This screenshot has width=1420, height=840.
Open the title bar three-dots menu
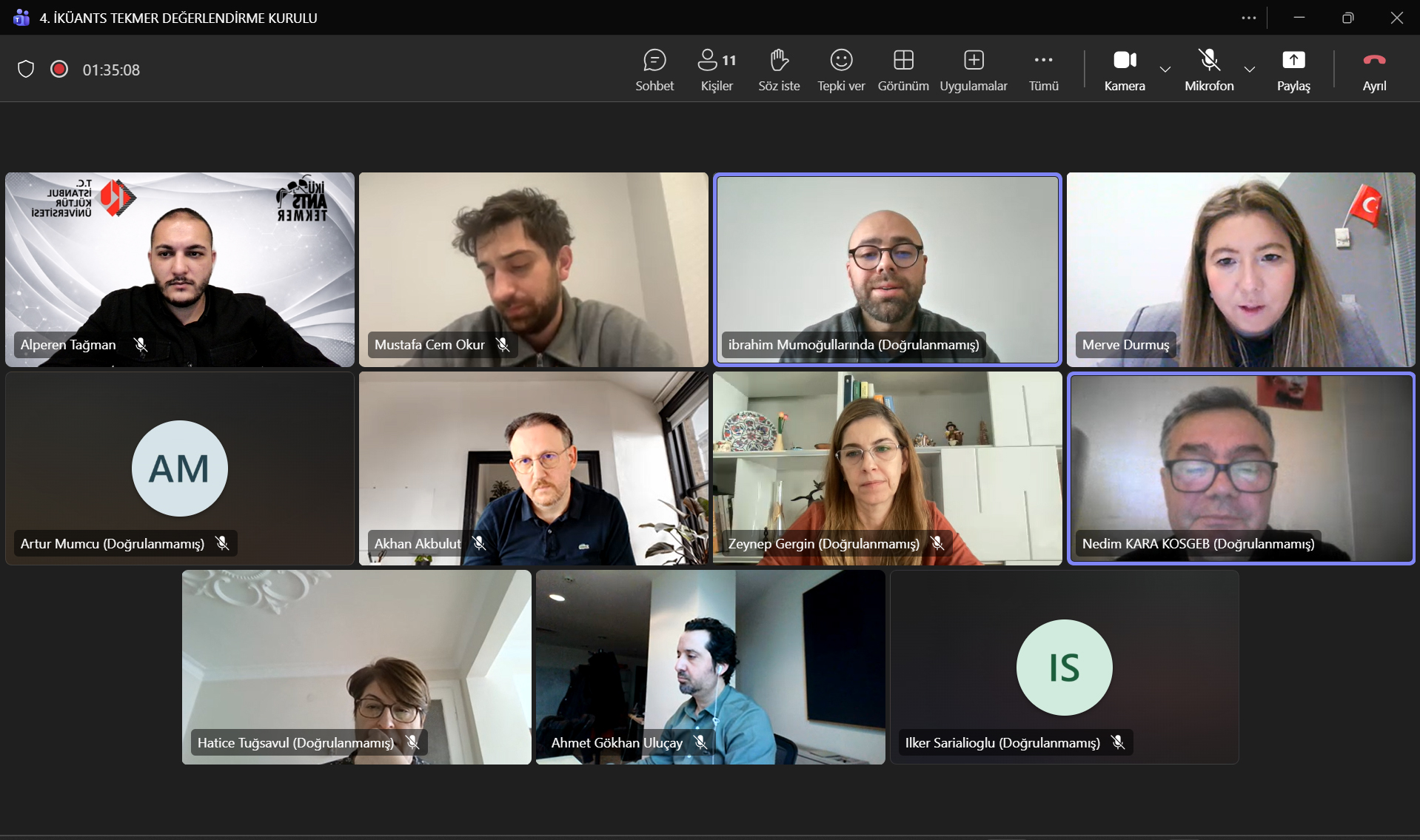tap(1249, 18)
